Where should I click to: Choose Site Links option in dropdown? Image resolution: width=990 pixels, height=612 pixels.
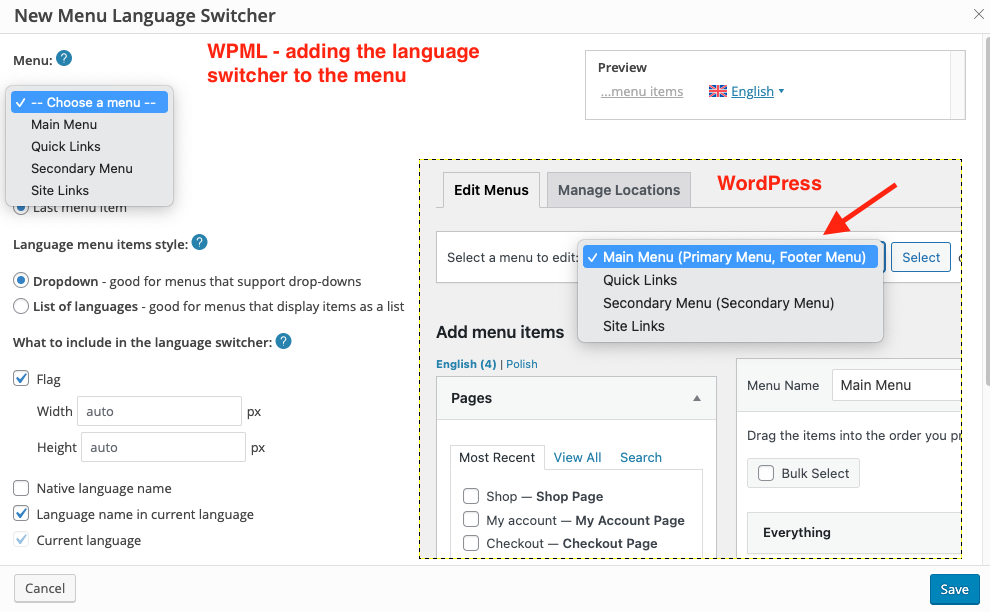click(60, 190)
